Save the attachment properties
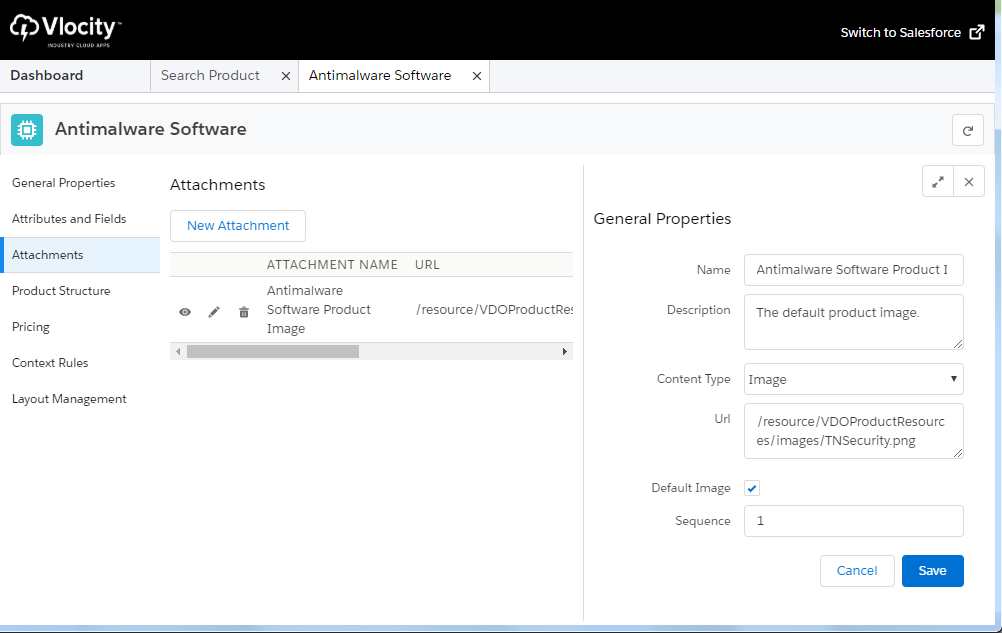 point(932,570)
